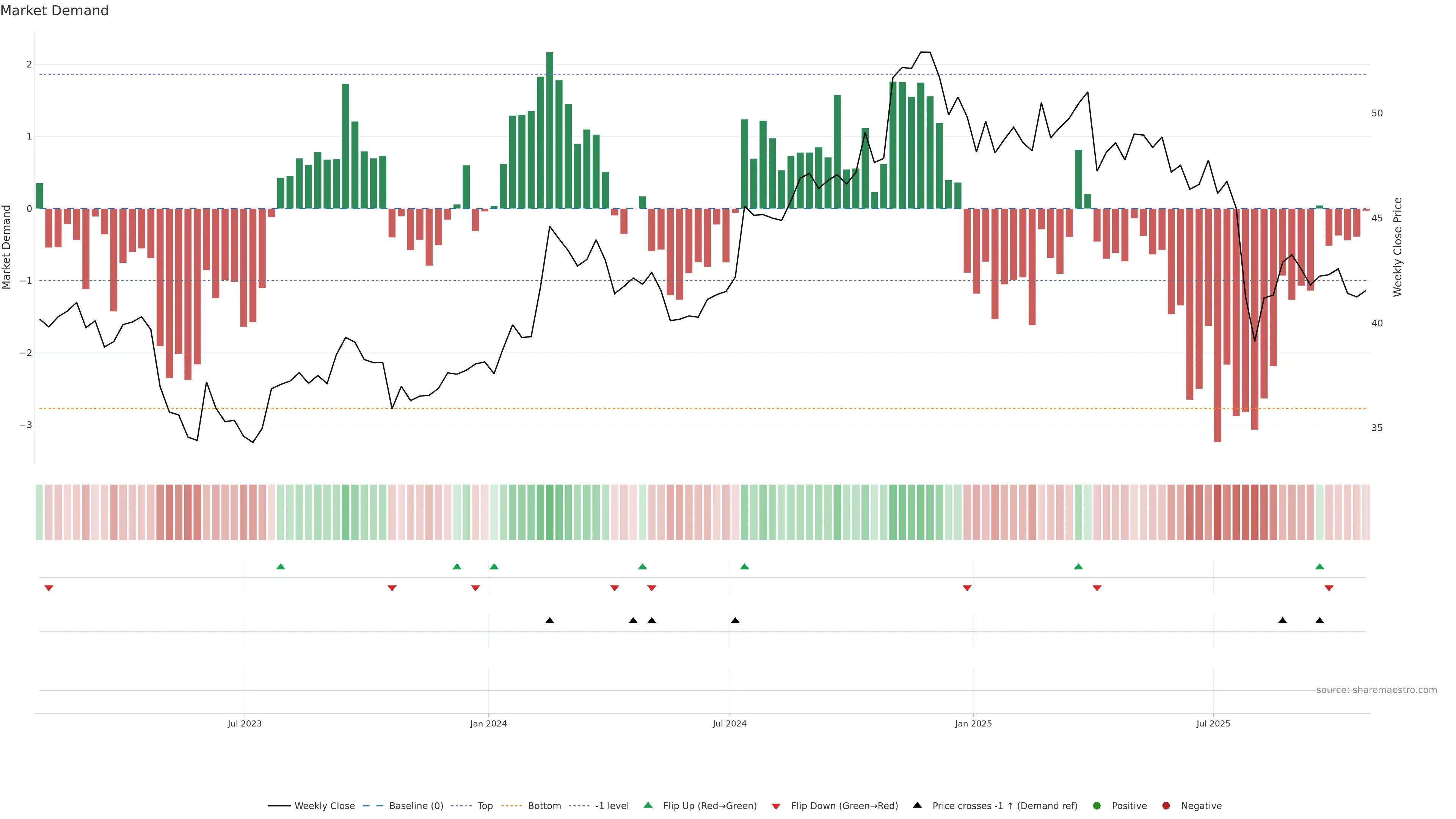Click the source: sharemaestro.com text

pos(1376,690)
